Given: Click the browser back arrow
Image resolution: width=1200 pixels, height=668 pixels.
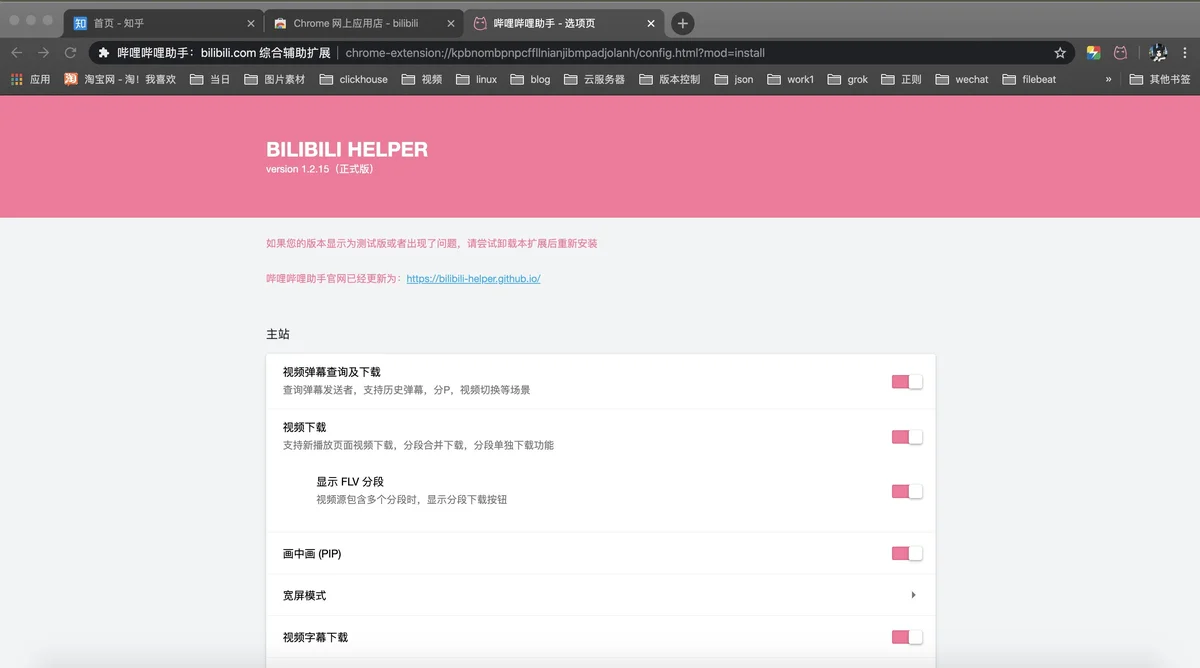Looking at the screenshot, I should 17,53.
